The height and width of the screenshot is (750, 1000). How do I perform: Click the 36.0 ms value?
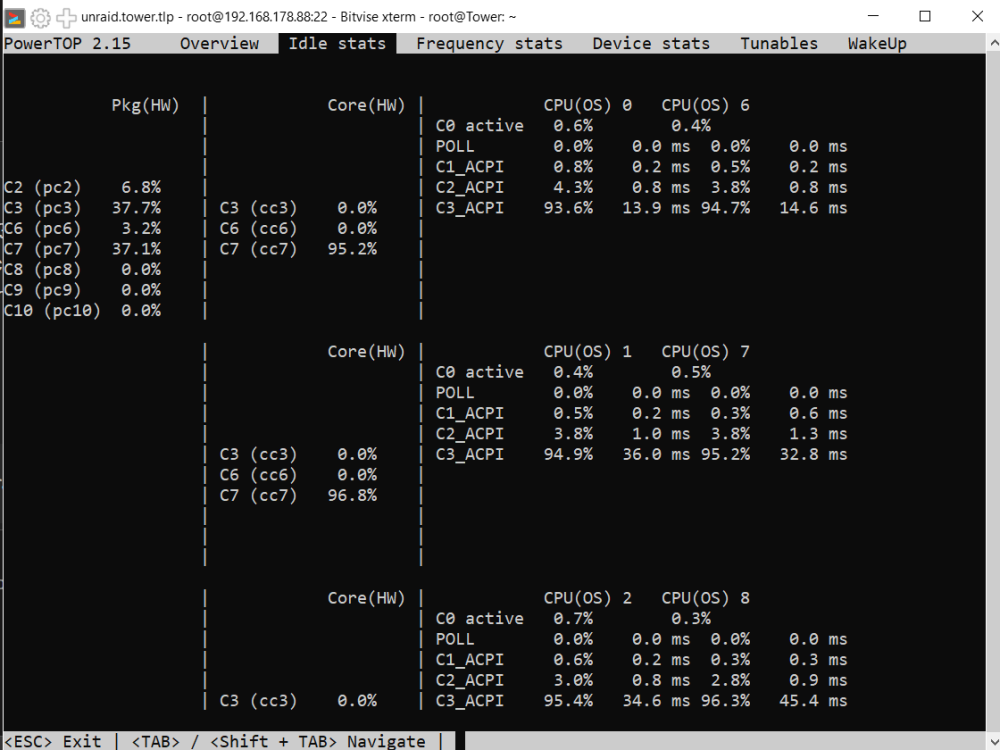tap(656, 455)
